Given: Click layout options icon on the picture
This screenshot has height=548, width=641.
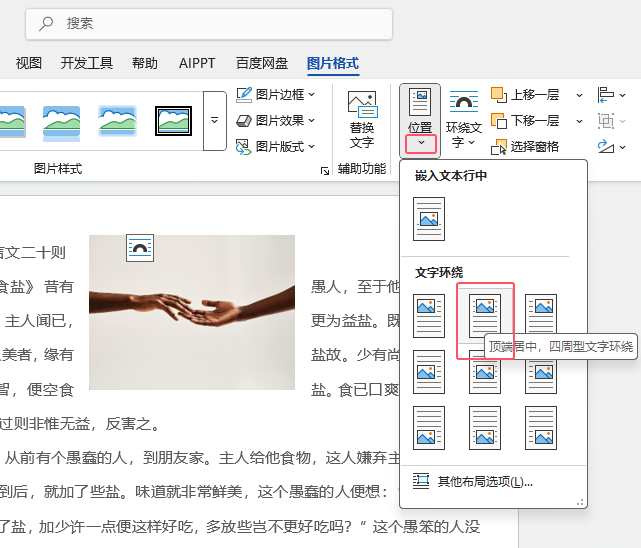Looking at the screenshot, I should (140, 248).
